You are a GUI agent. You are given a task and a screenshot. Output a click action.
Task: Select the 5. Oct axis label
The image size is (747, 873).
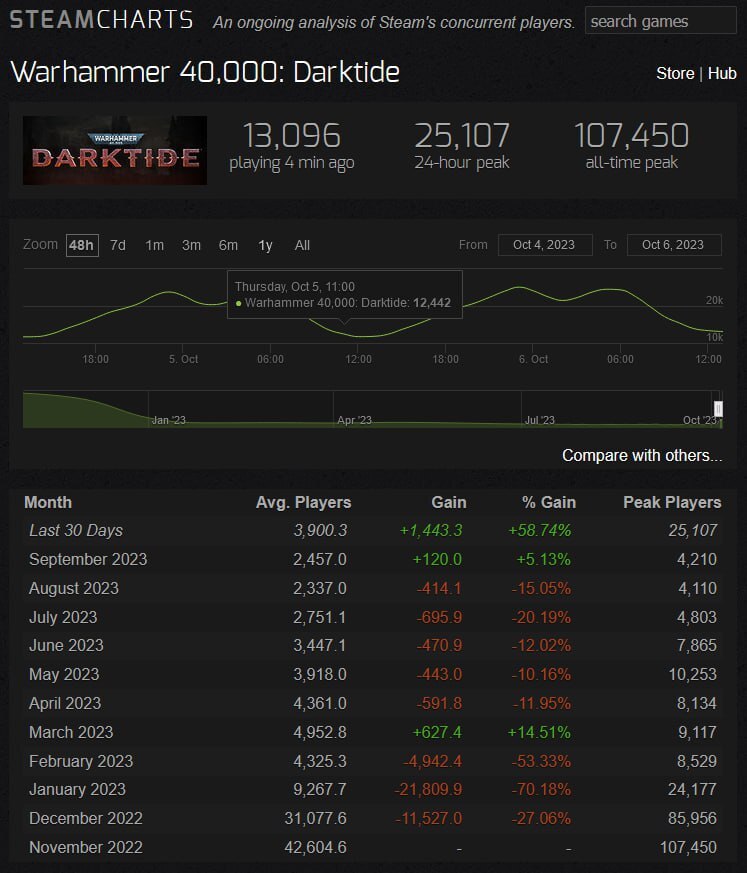(x=183, y=359)
